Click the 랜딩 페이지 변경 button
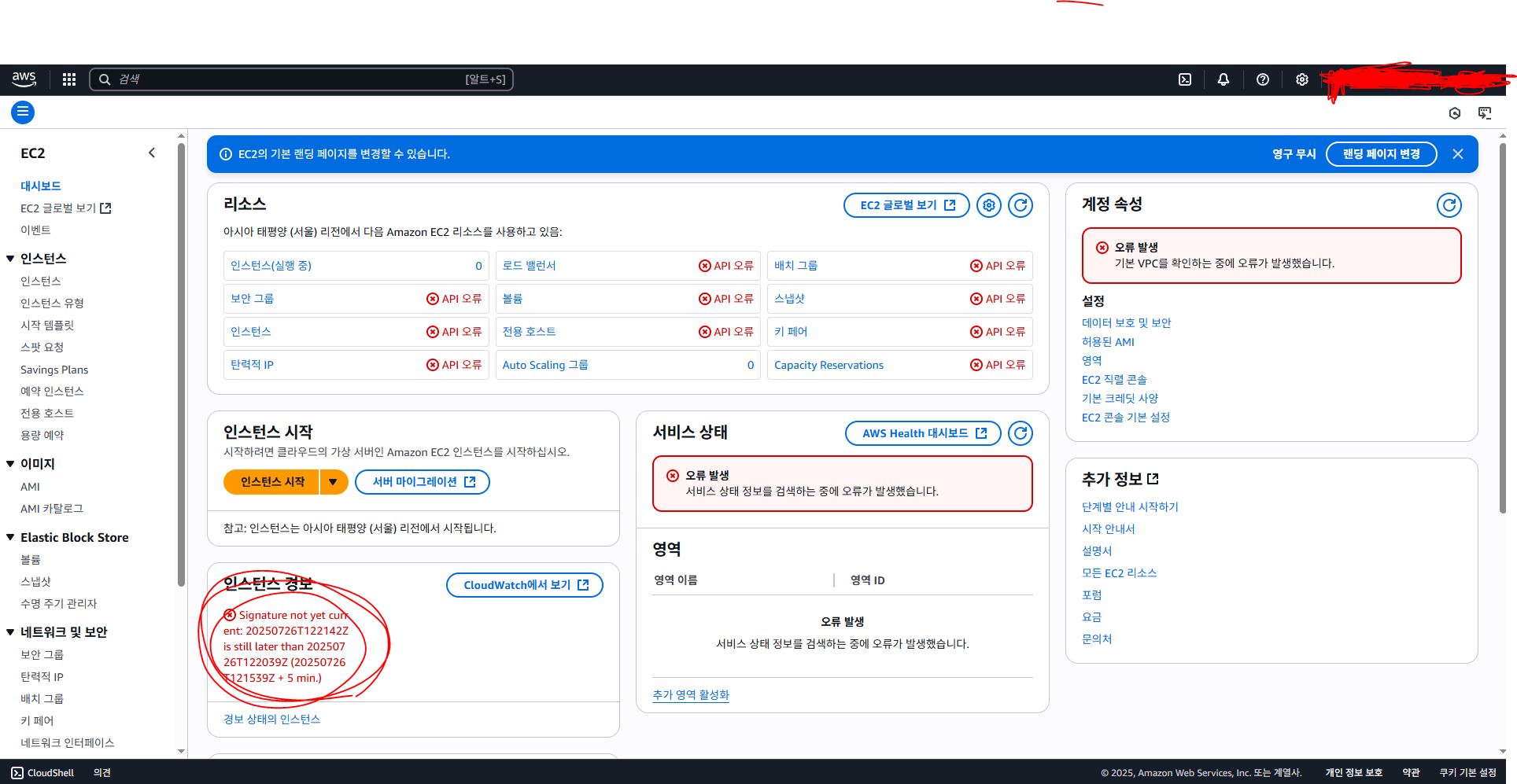Image resolution: width=1517 pixels, height=784 pixels. 1382,154
